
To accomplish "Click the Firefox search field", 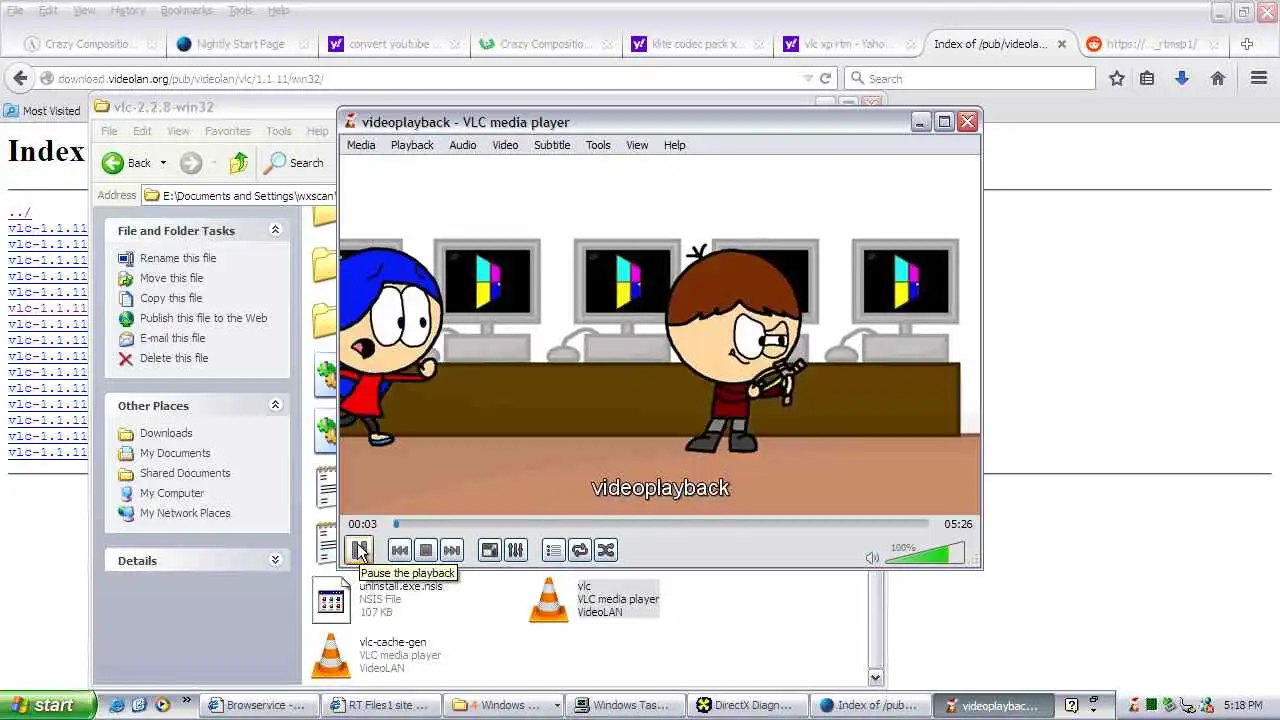I will point(970,78).
